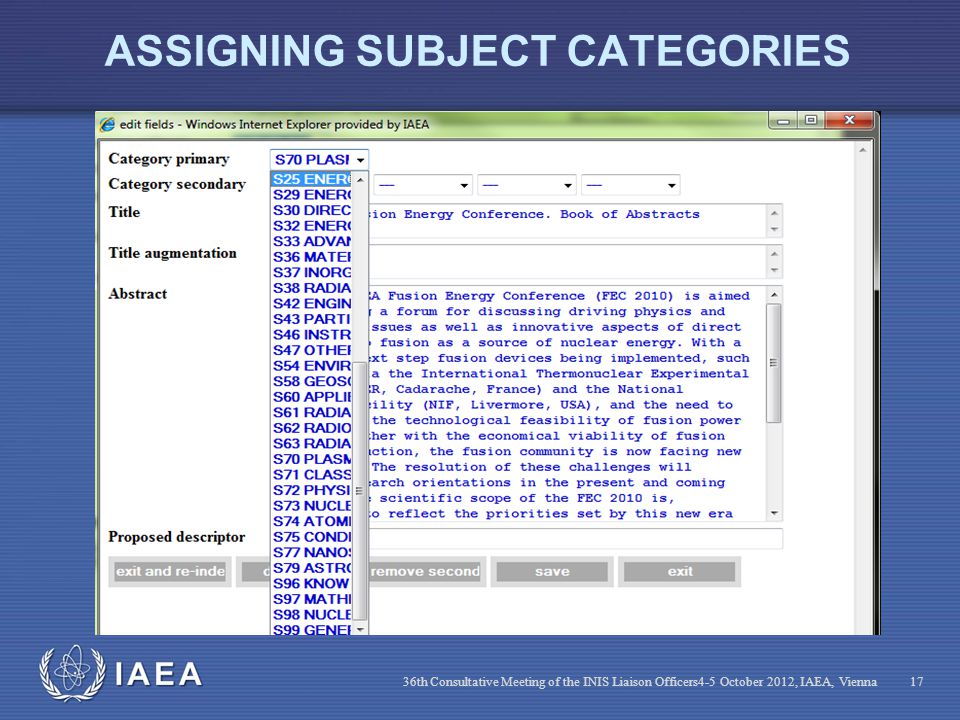Click exit and re-index button

(170, 572)
